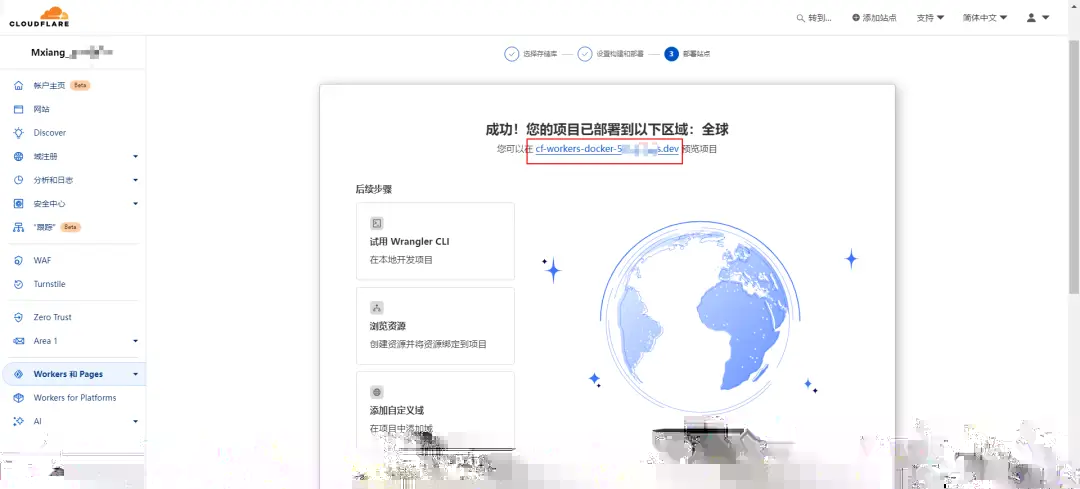The width and height of the screenshot is (1080, 489).
Task: Open the 添加自定义域 card
Action: click(x=435, y=410)
